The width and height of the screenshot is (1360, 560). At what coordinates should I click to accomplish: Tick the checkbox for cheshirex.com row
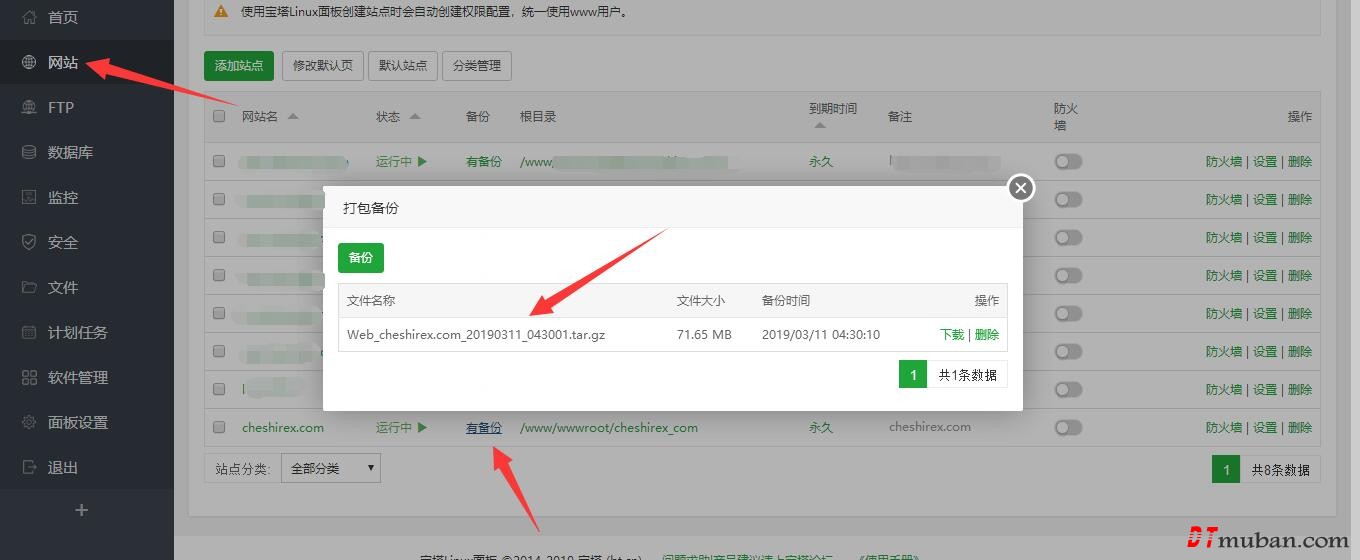click(219, 427)
